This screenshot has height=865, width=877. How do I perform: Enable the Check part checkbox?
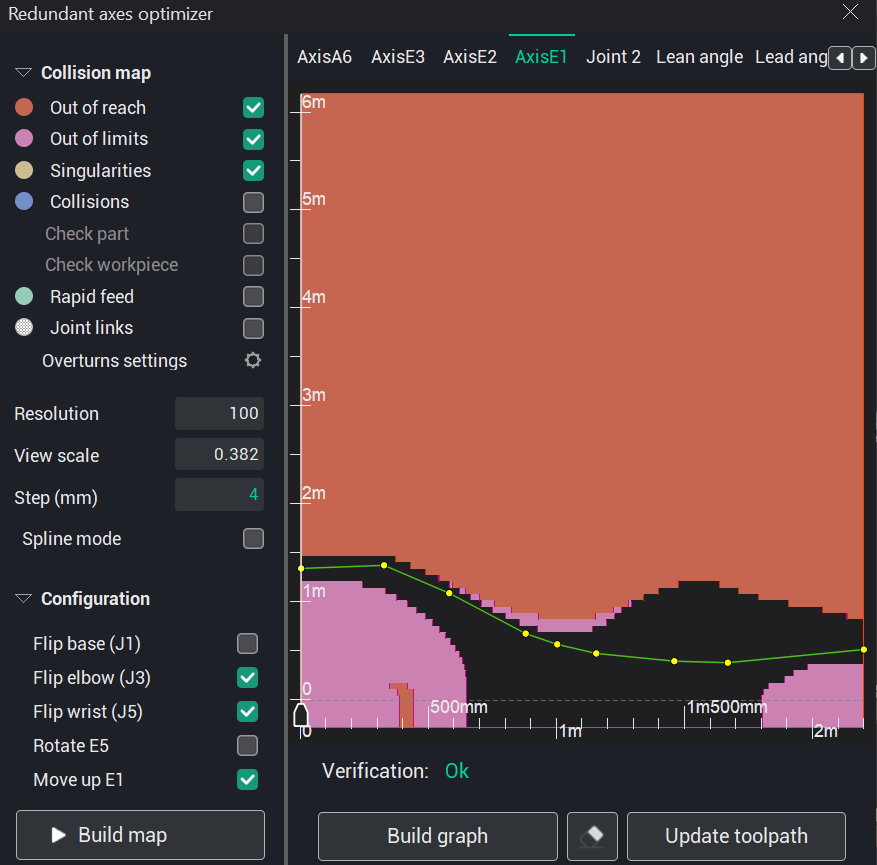coord(253,234)
